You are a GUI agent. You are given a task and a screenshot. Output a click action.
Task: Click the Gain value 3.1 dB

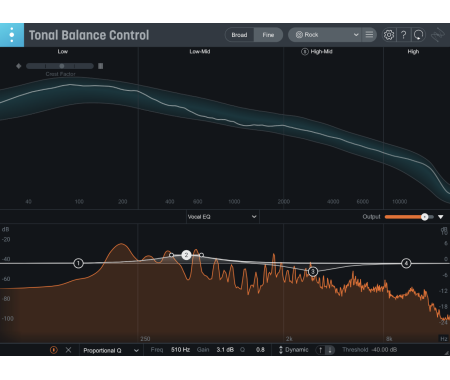[x=225, y=350]
